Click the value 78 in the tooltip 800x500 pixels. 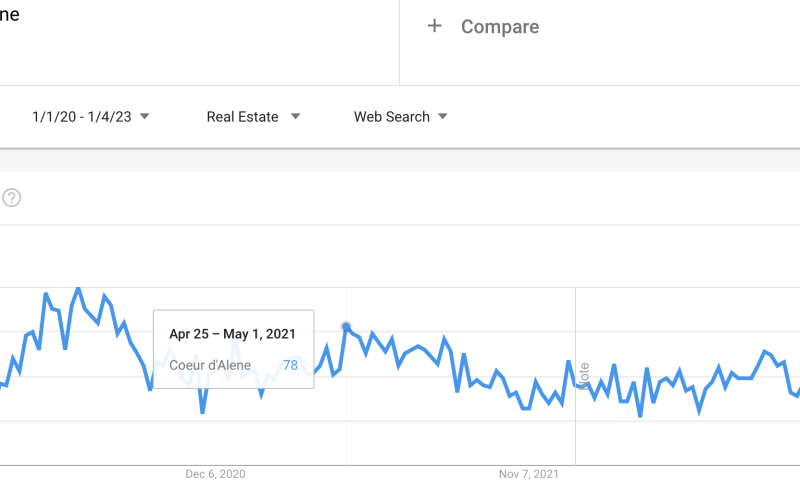pos(290,365)
